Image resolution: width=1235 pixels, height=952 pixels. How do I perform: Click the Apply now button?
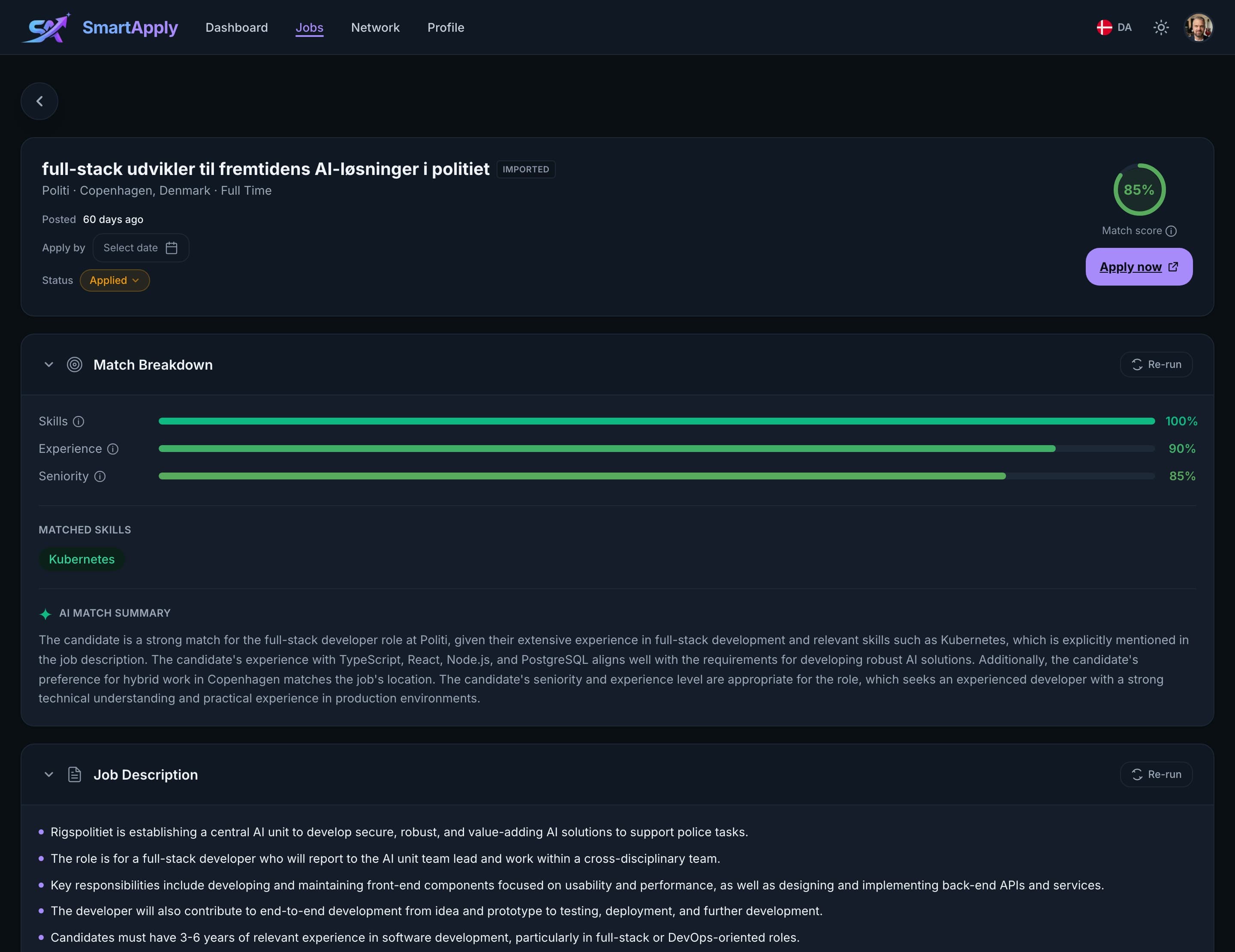point(1139,267)
